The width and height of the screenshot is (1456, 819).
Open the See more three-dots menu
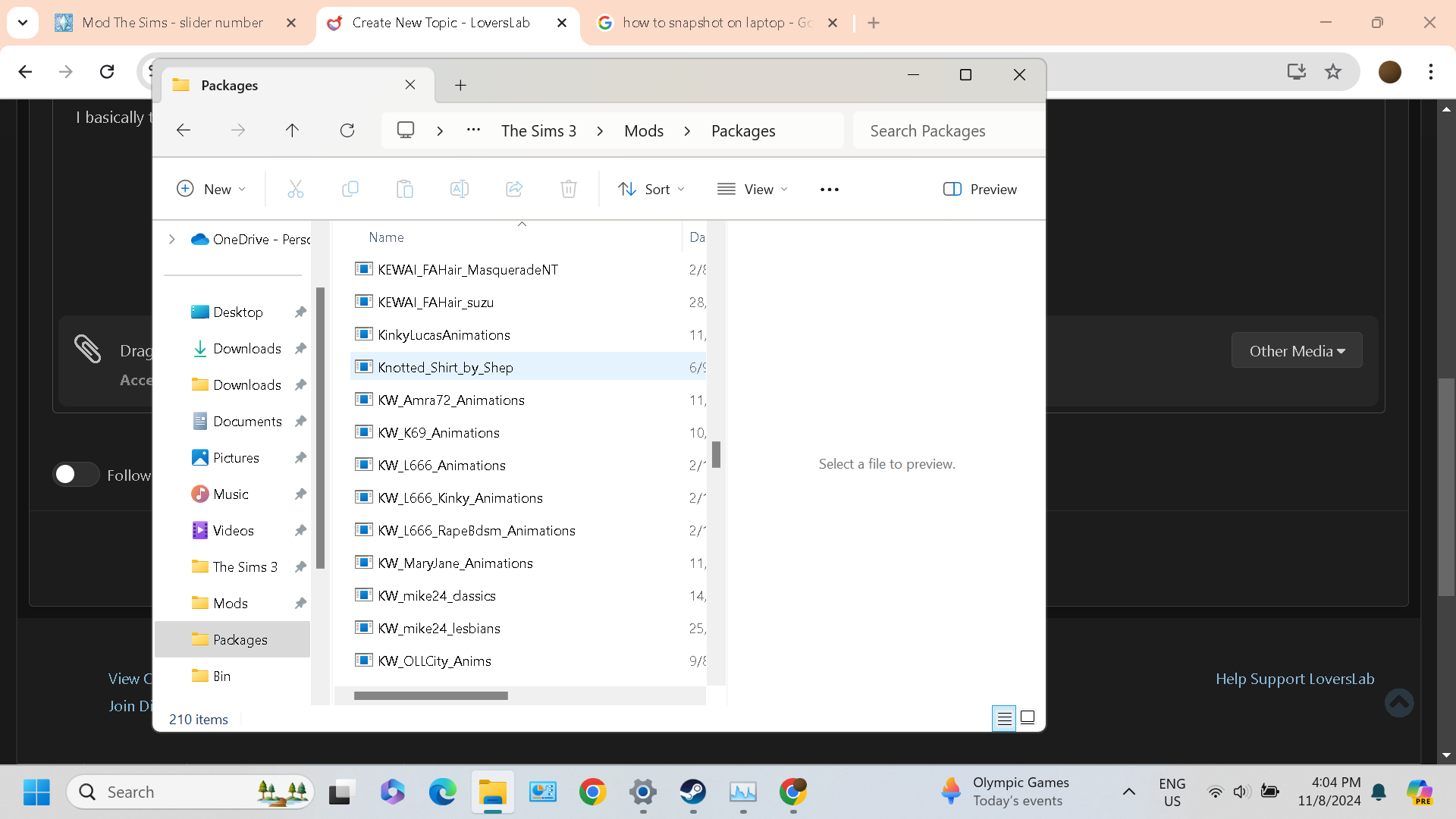(830, 190)
